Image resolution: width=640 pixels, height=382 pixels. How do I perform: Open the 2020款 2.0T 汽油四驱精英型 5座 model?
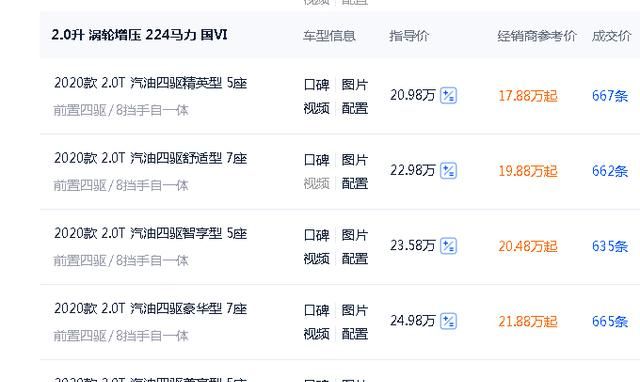tap(150, 83)
